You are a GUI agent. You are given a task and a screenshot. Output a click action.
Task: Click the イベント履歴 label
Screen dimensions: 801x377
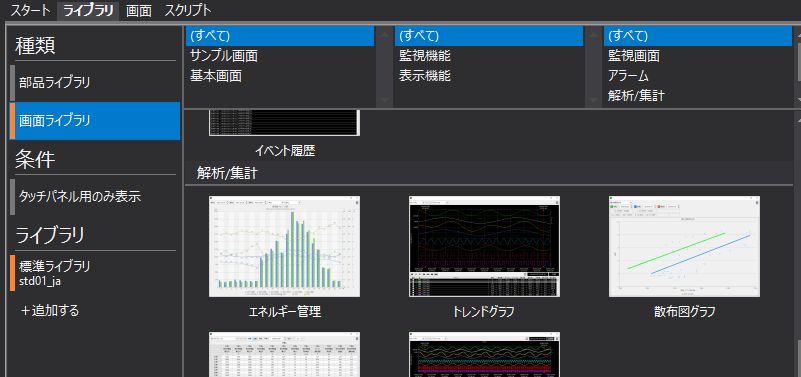click(x=285, y=151)
